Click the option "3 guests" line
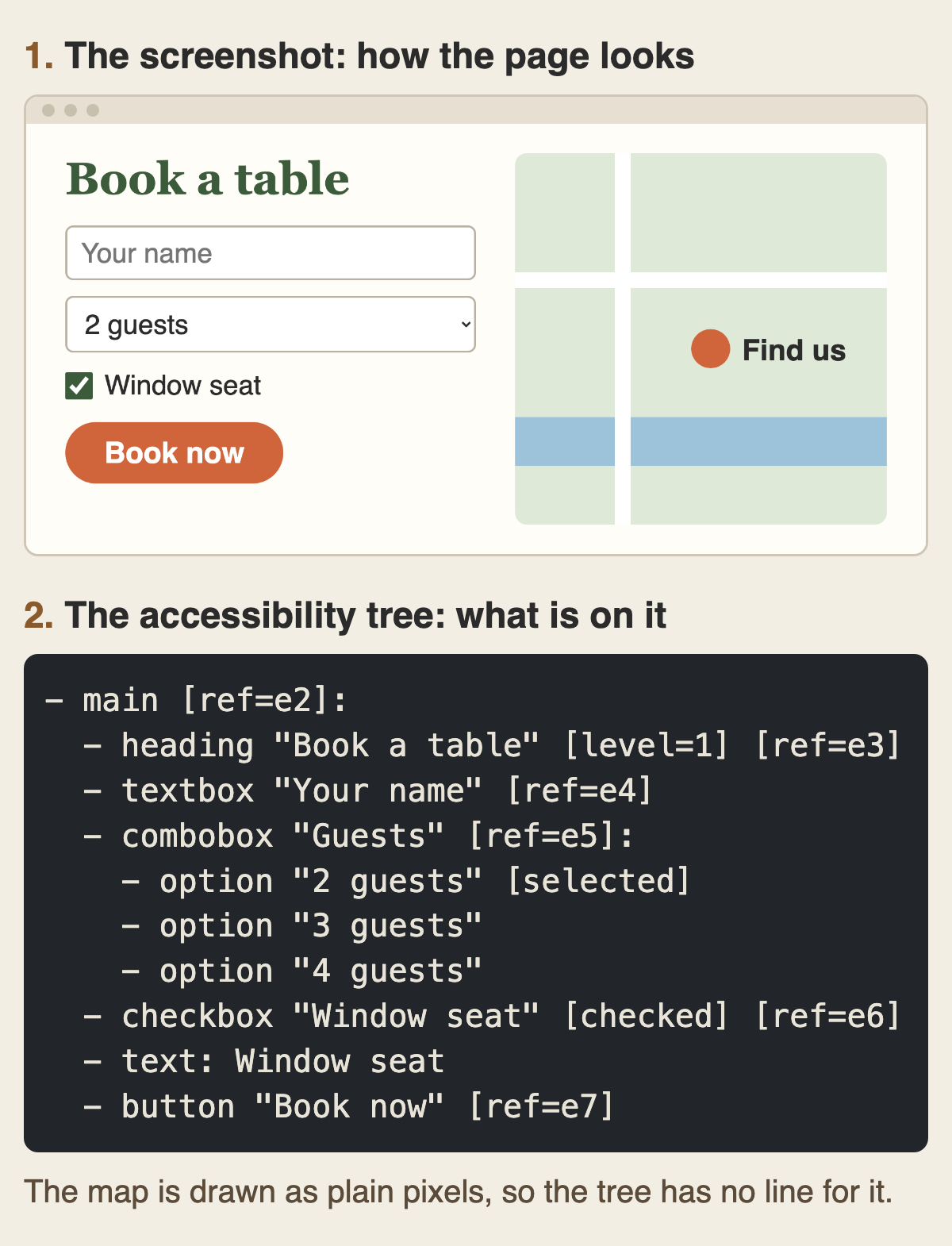 [301, 926]
